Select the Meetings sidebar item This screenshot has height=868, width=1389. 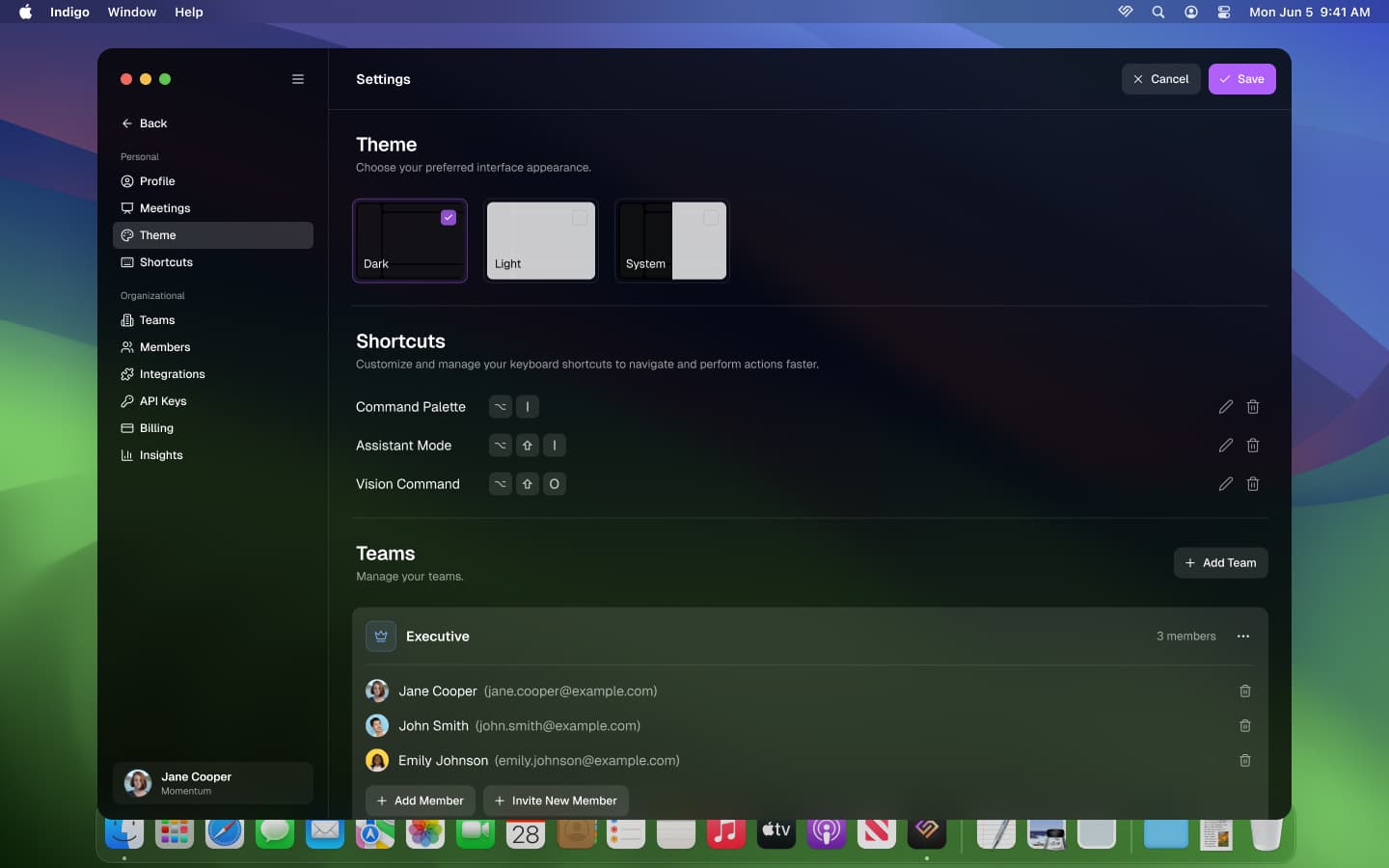(166, 208)
